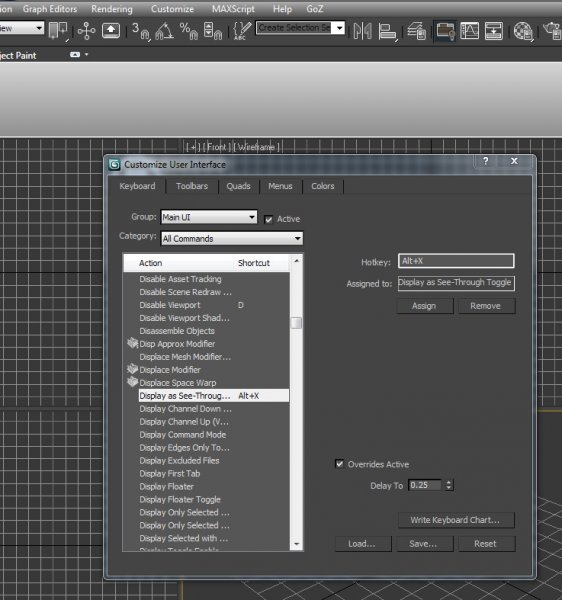The height and width of the screenshot is (600, 562).
Task: Select the Object Paint ribbon tab
Action: (x=18, y=55)
